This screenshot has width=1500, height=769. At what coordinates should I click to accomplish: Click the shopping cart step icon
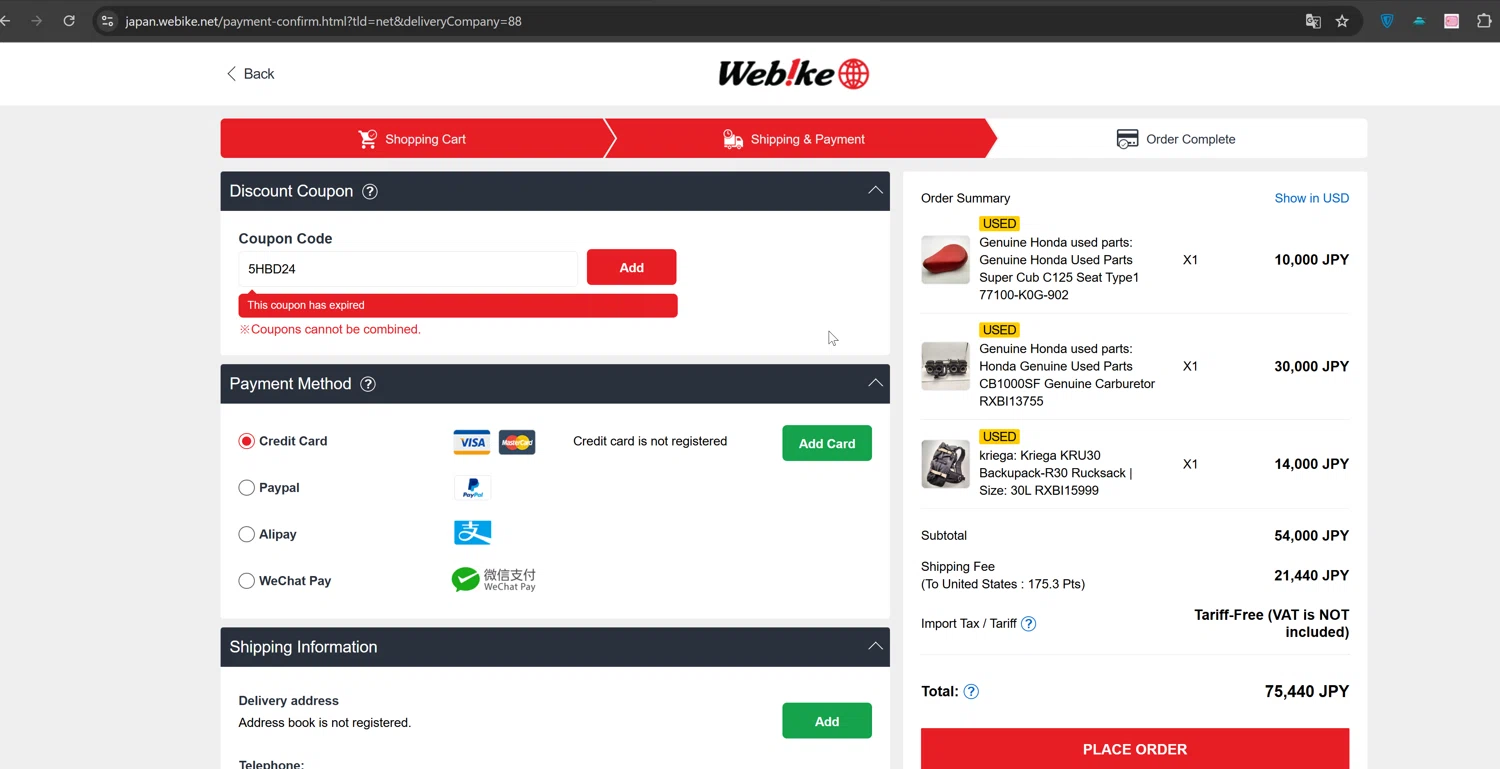(368, 139)
